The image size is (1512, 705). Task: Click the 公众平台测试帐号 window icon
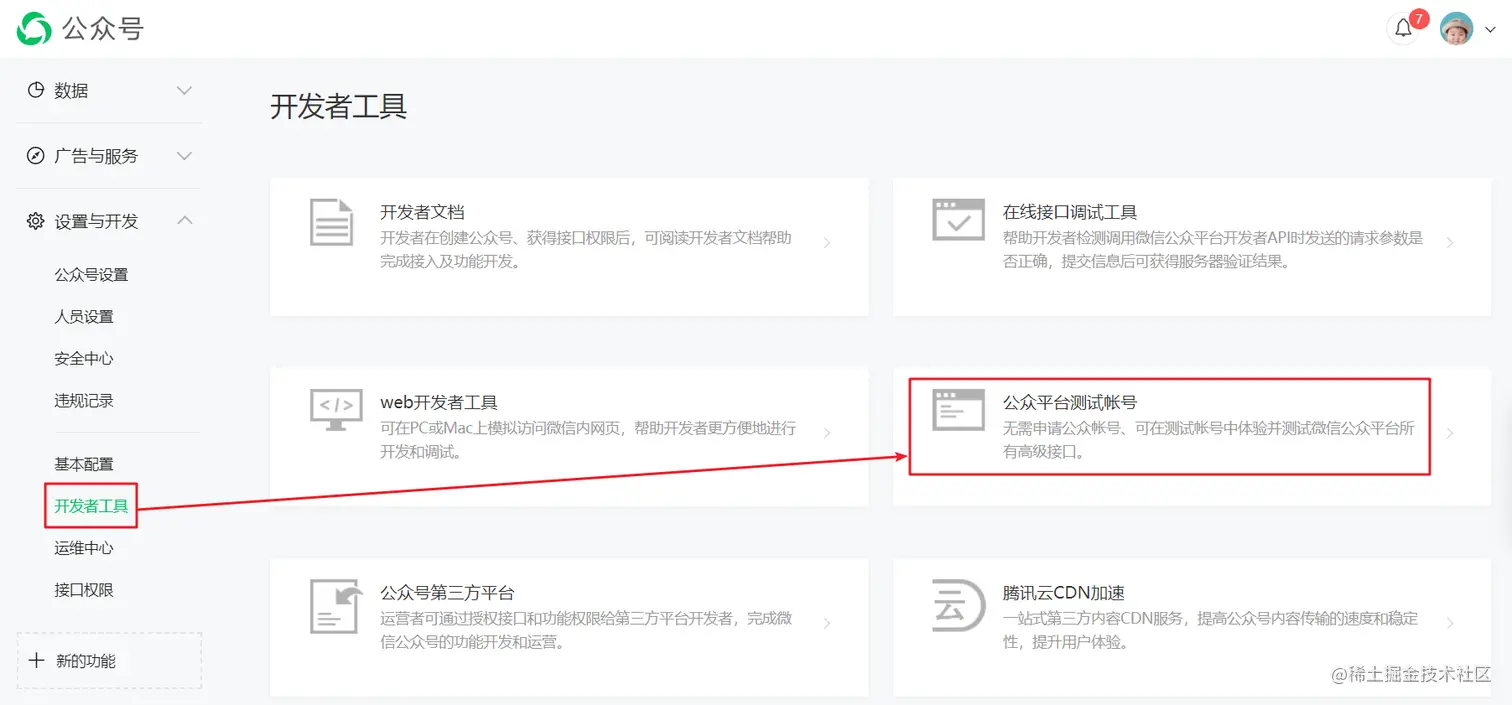(958, 410)
